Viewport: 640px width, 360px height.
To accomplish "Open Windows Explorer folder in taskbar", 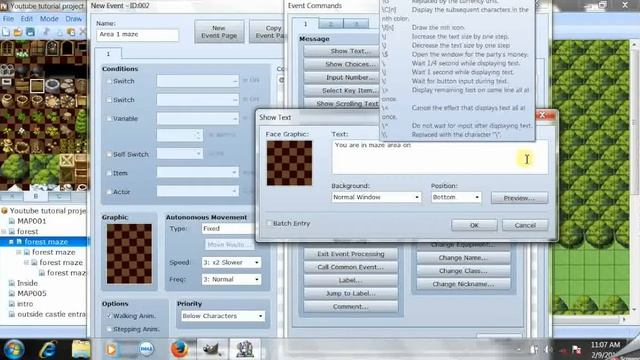I will tap(81, 349).
